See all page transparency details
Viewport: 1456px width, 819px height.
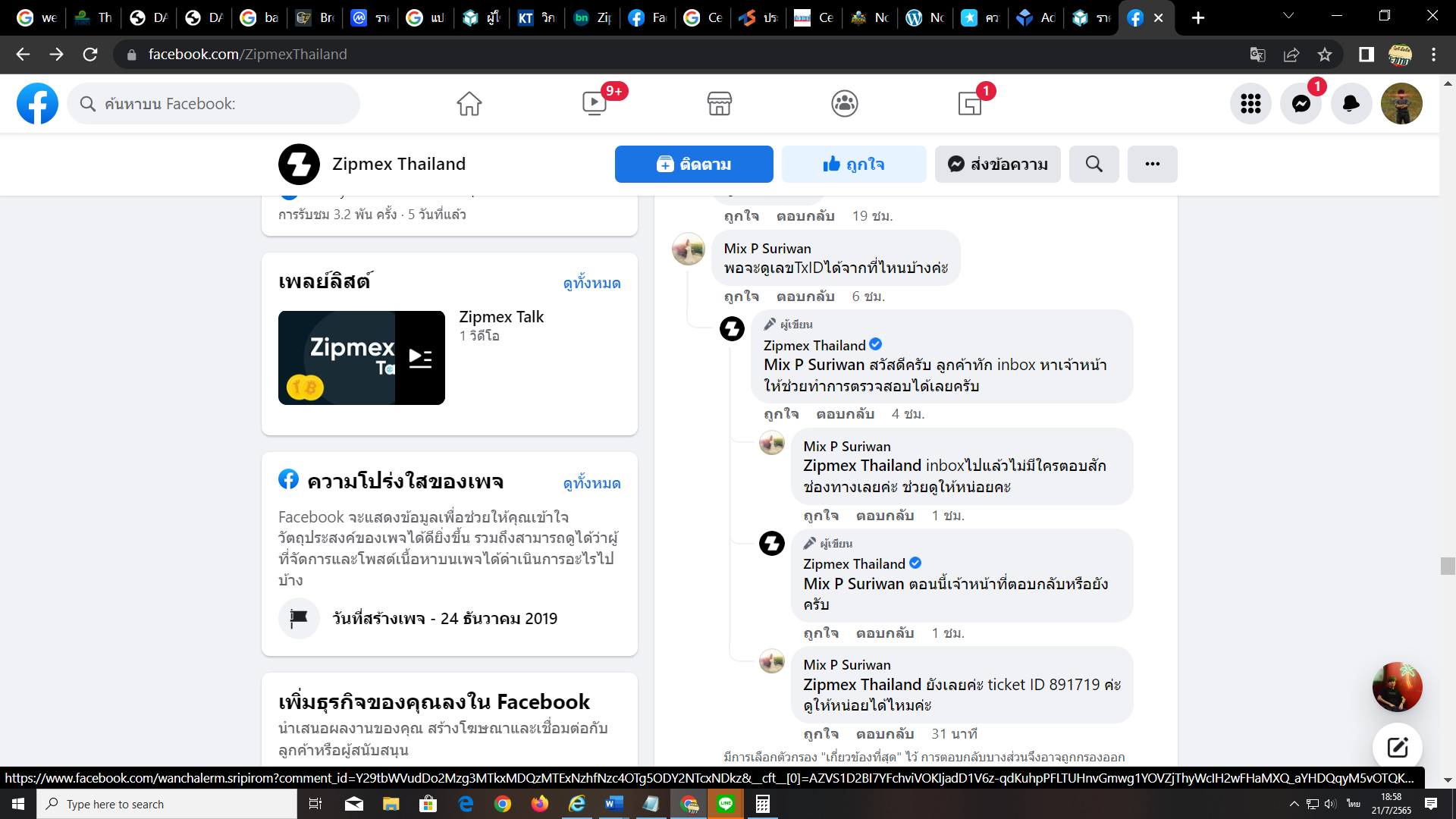click(x=591, y=483)
